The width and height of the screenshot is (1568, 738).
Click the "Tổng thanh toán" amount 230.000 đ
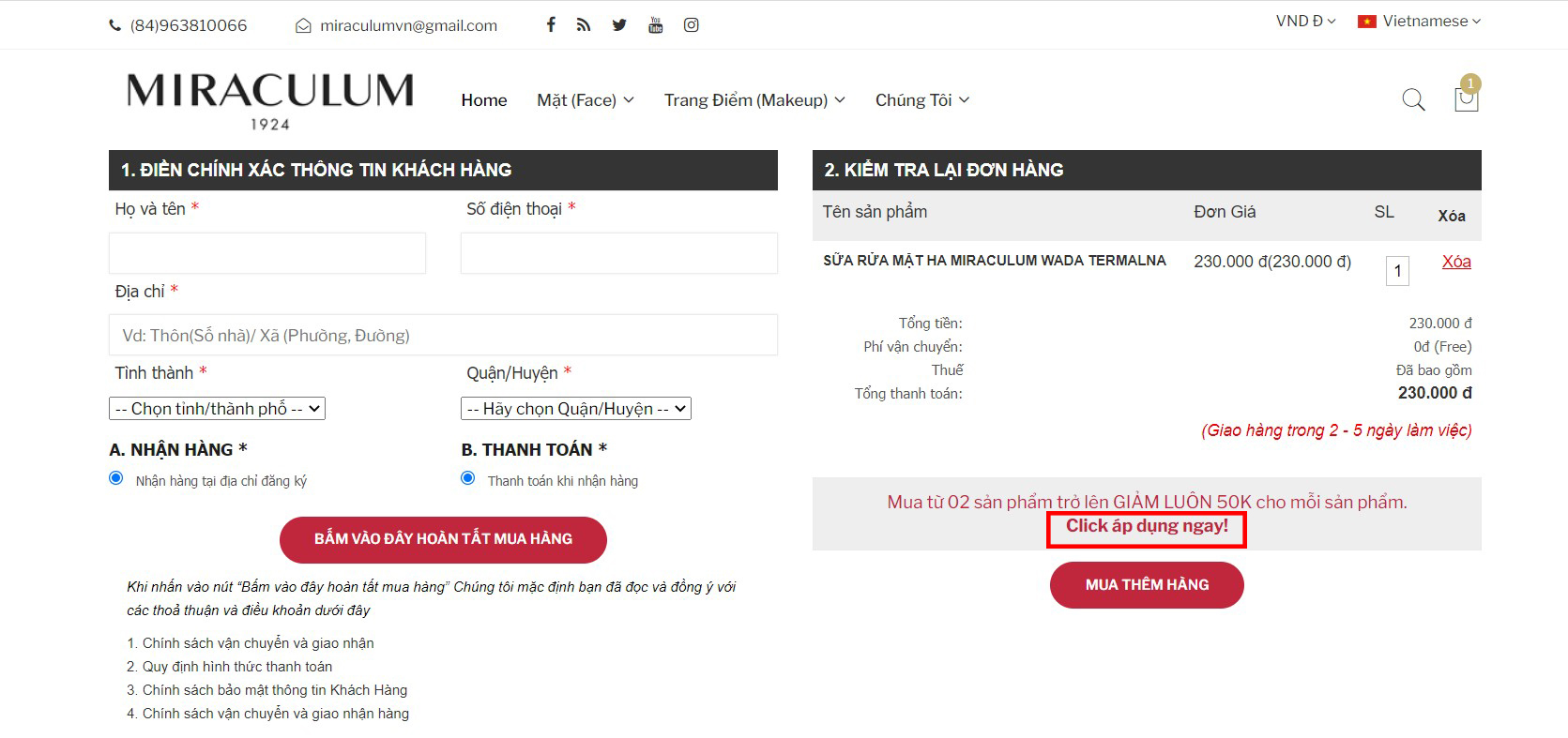pyautogui.click(x=1435, y=393)
